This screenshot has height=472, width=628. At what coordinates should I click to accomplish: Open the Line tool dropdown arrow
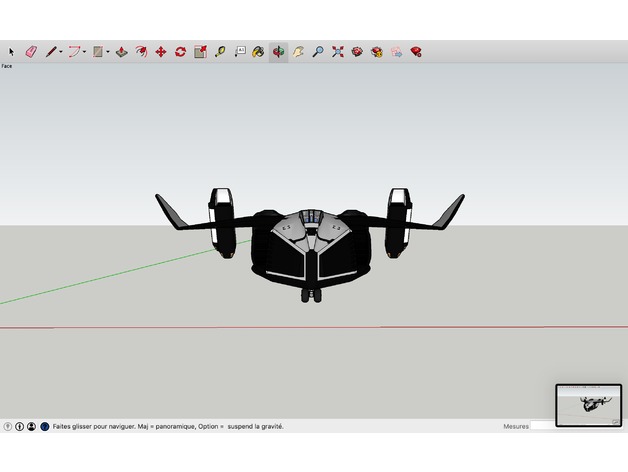pyautogui.click(x=61, y=52)
